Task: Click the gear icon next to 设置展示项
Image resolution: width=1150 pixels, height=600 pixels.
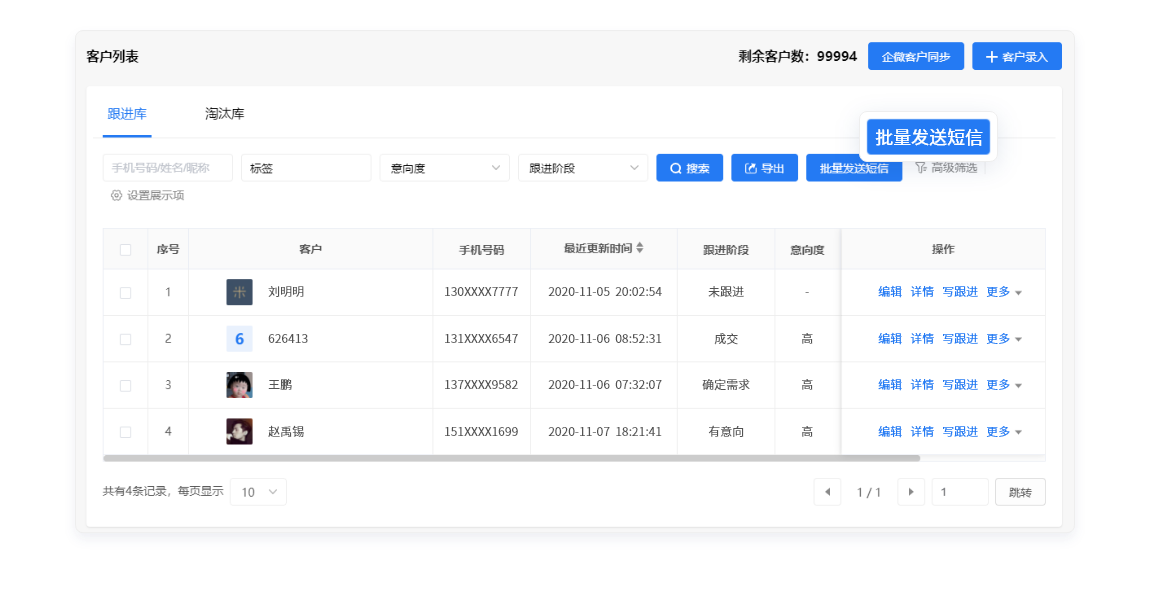Action: pos(115,196)
